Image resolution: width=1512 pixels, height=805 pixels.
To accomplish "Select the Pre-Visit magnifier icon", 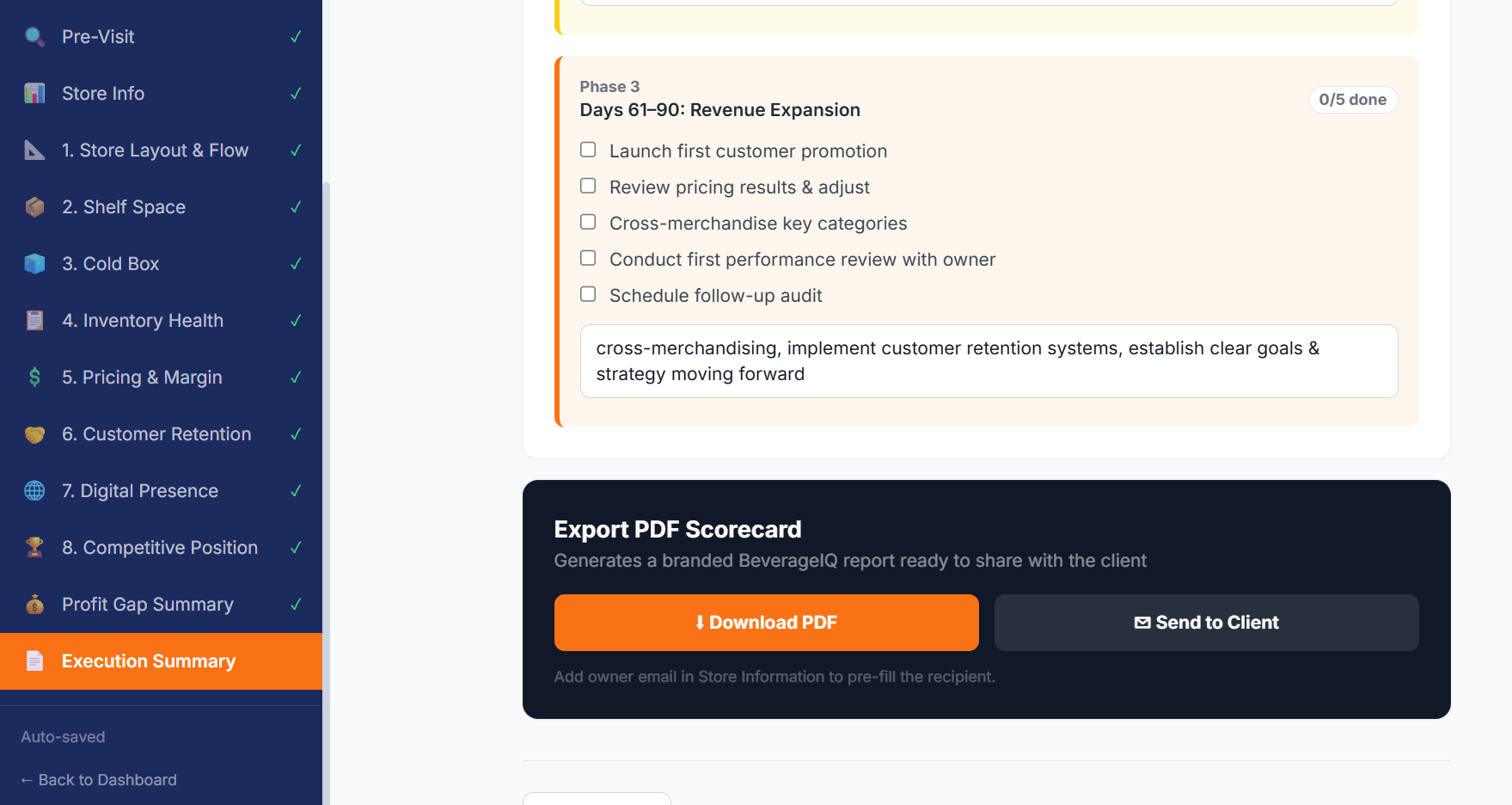I will [34, 36].
